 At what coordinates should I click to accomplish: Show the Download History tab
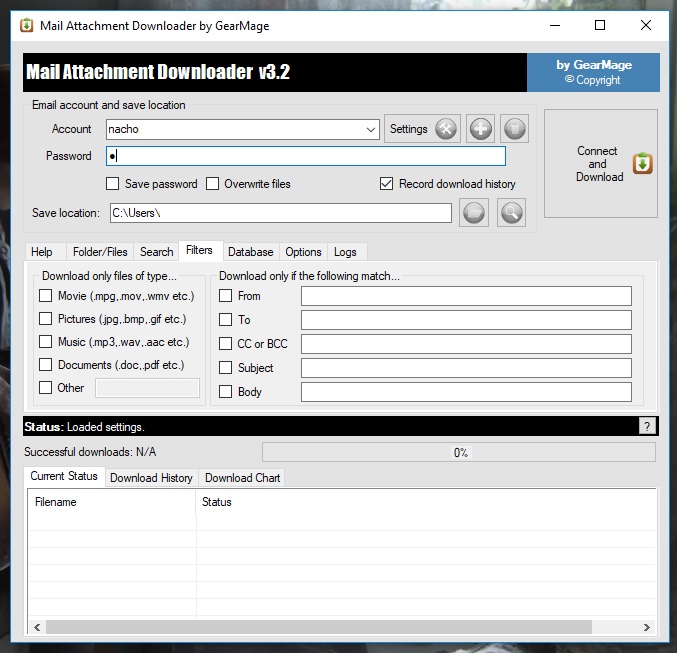(151, 478)
